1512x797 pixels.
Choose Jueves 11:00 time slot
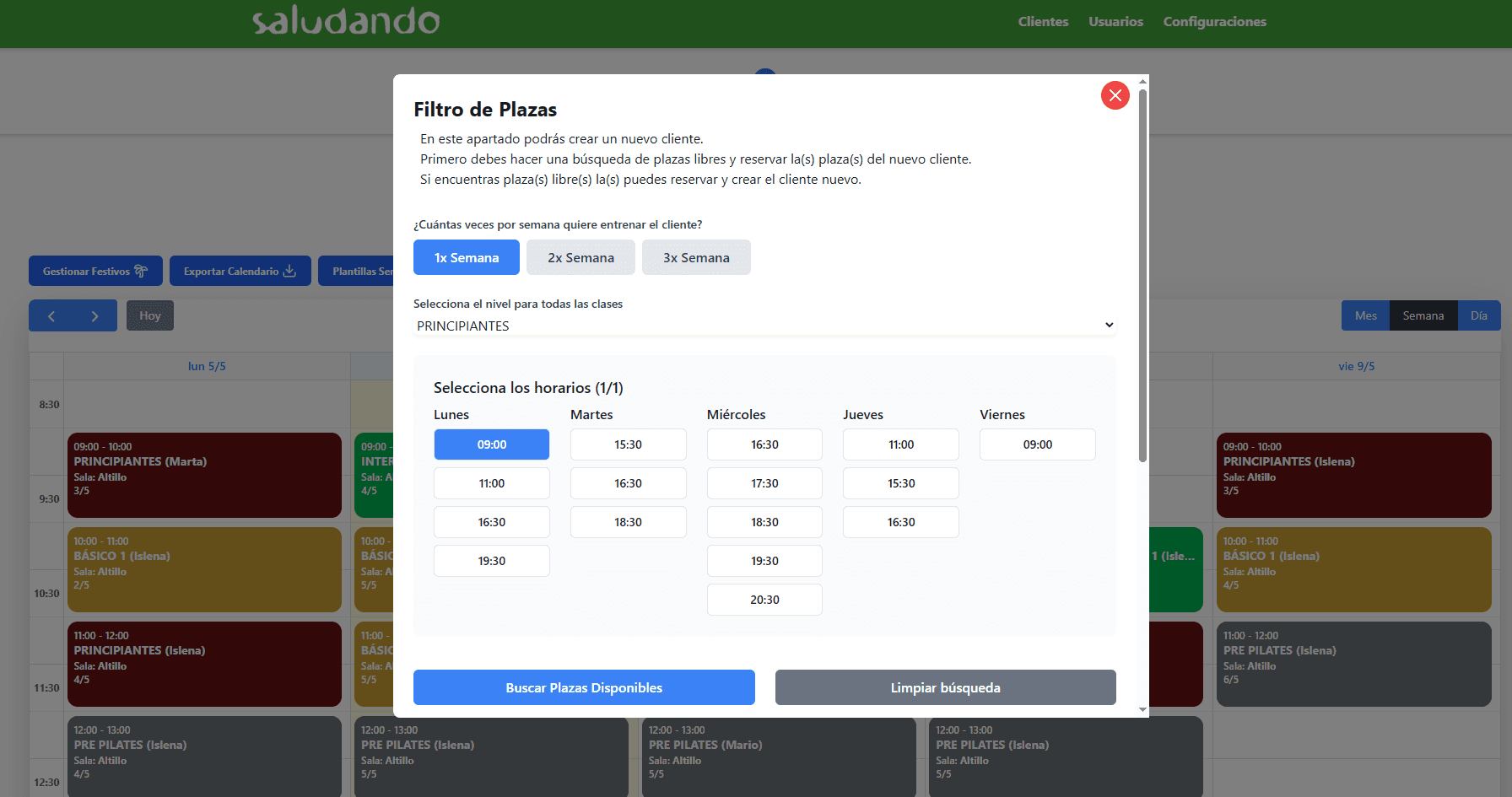[900, 444]
